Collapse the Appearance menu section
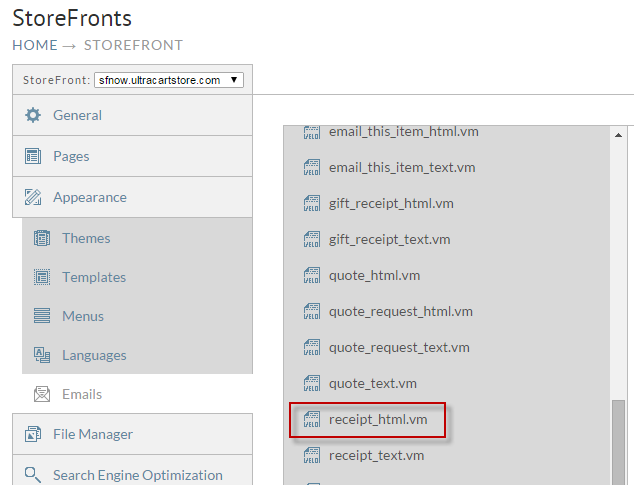The height and width of the screenshot is (485, 634). click(133, 197)
